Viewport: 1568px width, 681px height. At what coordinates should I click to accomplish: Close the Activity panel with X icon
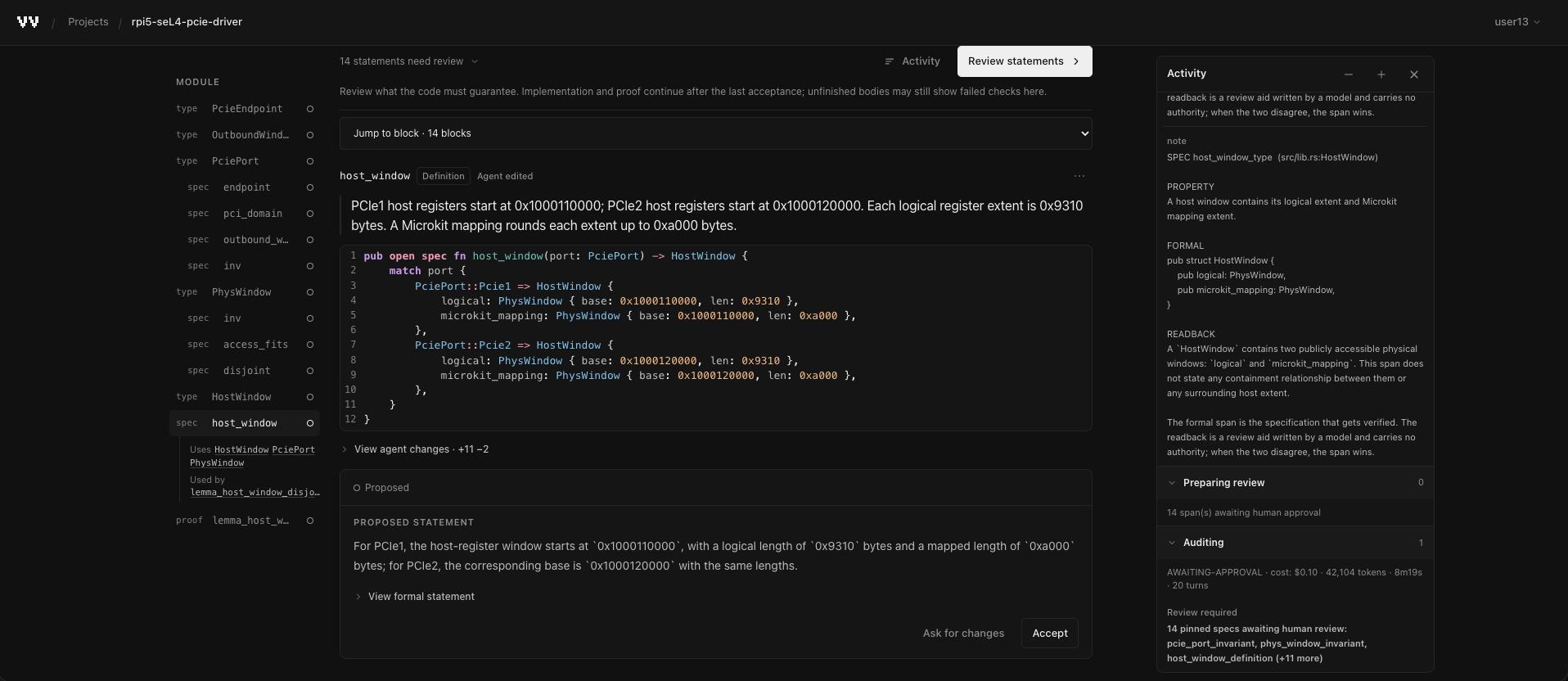pos(1414,74)
